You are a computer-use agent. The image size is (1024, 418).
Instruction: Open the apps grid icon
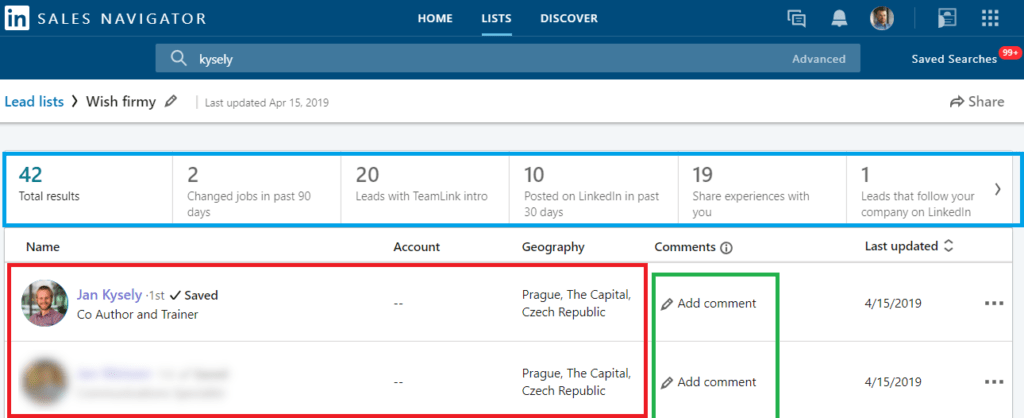(x=990, y=18)
